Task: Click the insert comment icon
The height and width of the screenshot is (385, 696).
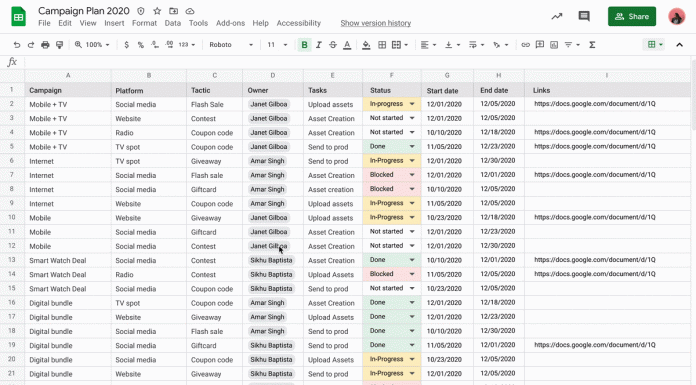Action: pyautogui.click(x=540, y=45)
